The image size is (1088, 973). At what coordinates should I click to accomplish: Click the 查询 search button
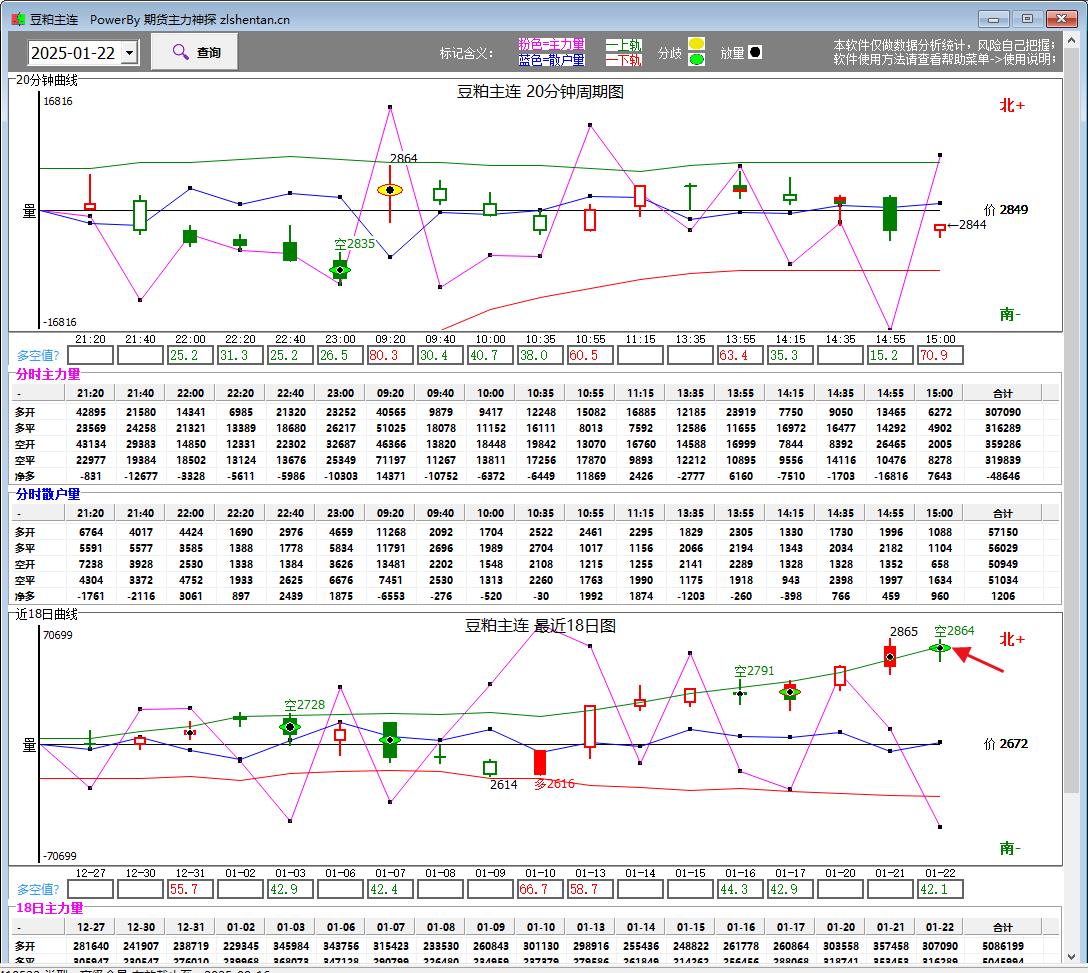tap(195, 52)
